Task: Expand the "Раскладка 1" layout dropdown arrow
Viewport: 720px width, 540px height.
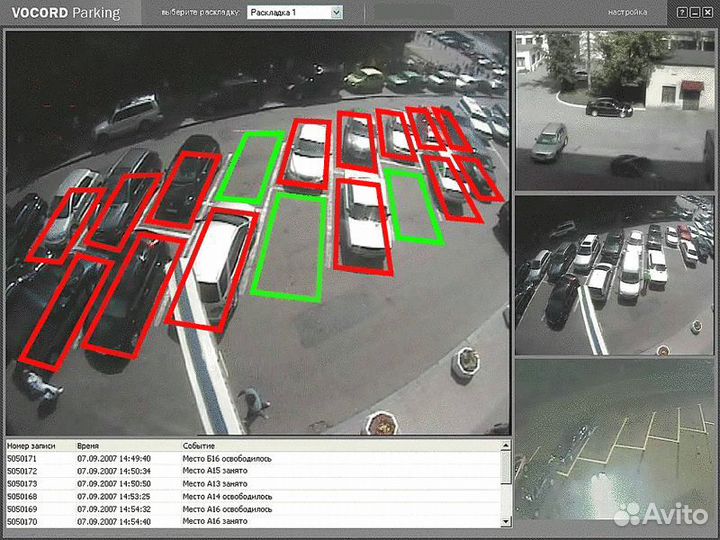Action: 335,13
